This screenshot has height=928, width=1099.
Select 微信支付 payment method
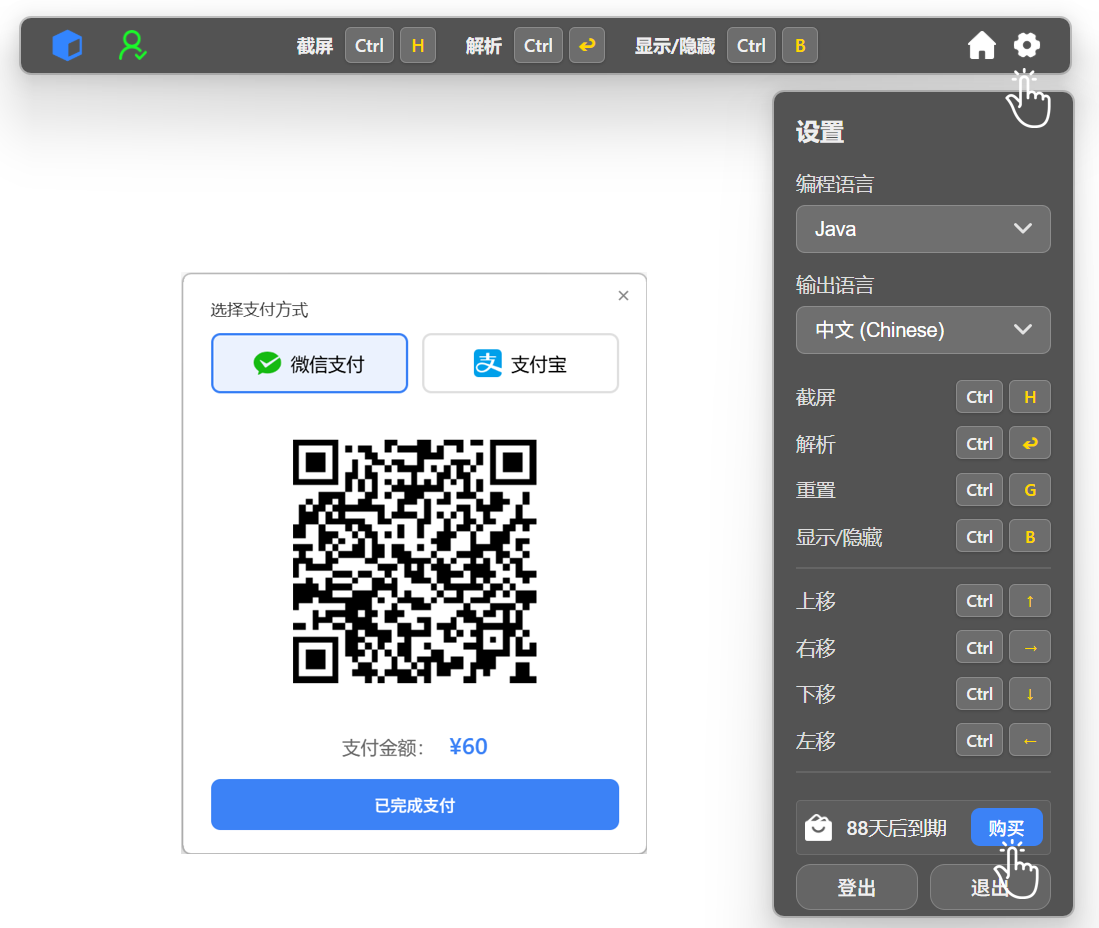click(x=309, y=364)
